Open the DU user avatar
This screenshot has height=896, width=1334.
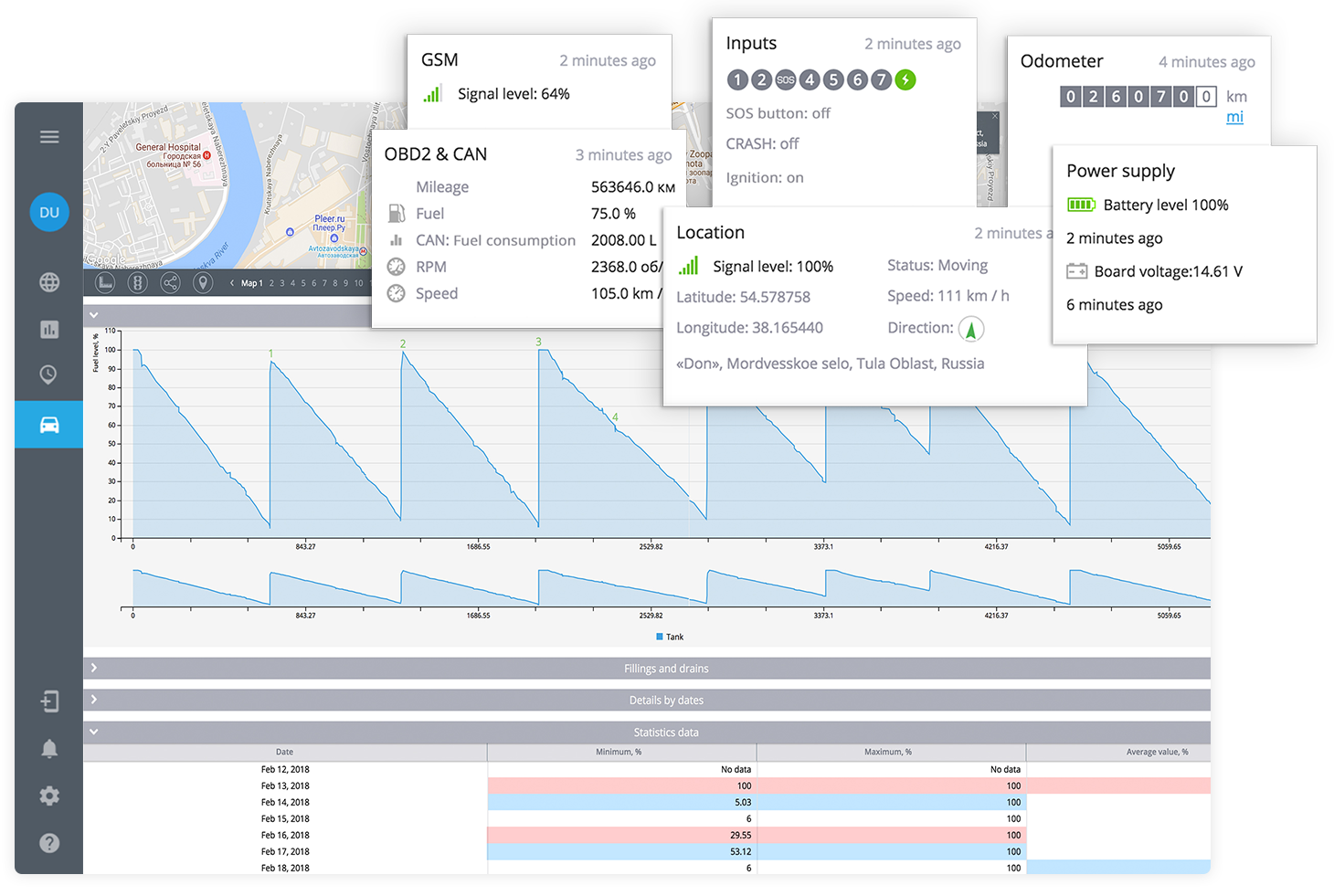tap(49, 212)
